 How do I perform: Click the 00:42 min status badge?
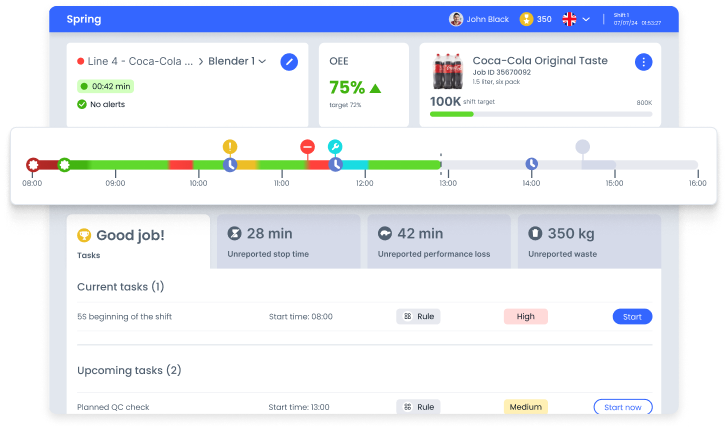pos(105,86)
